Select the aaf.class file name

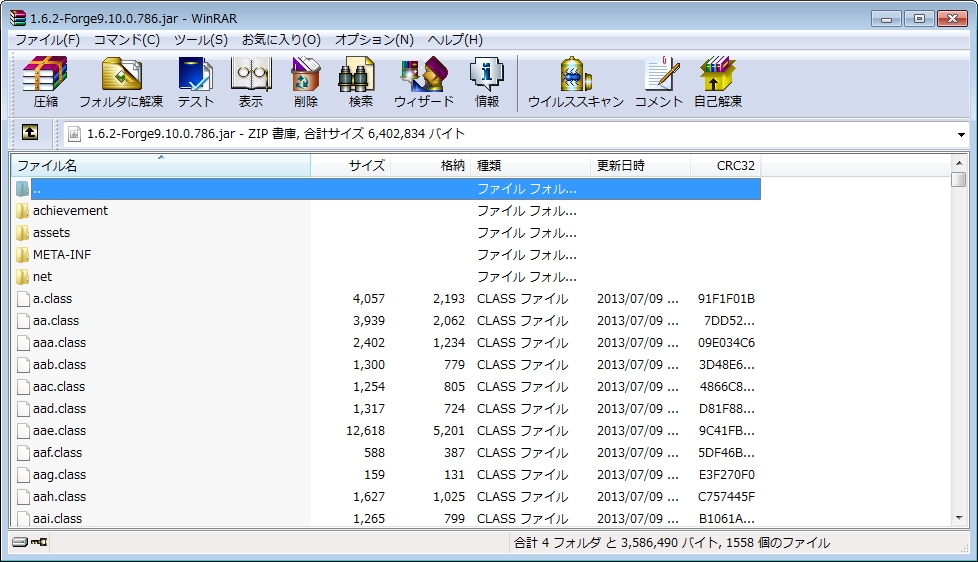[x=57, y=453]
